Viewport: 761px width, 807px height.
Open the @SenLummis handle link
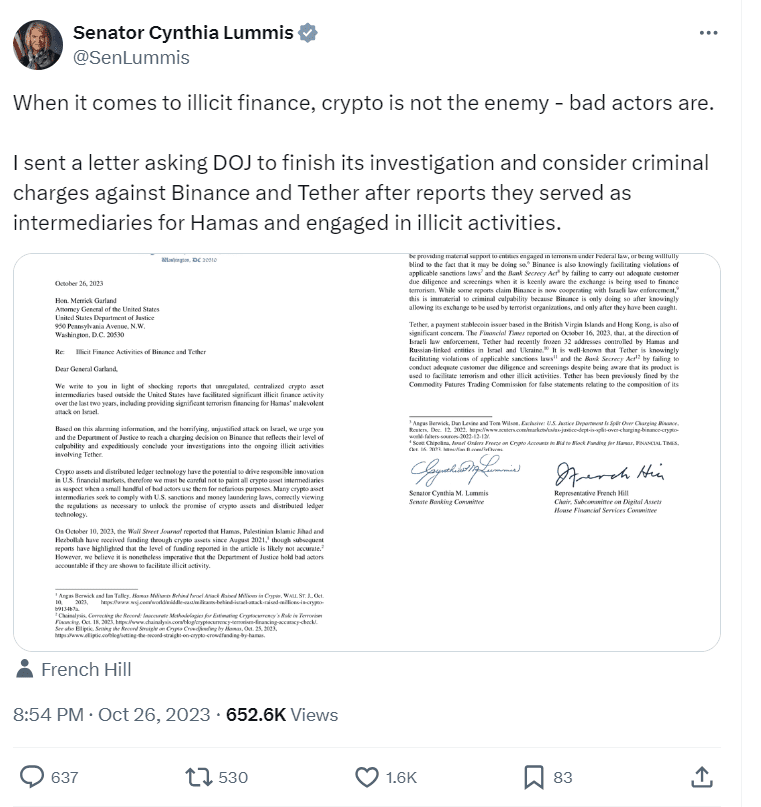pos(129,58)
